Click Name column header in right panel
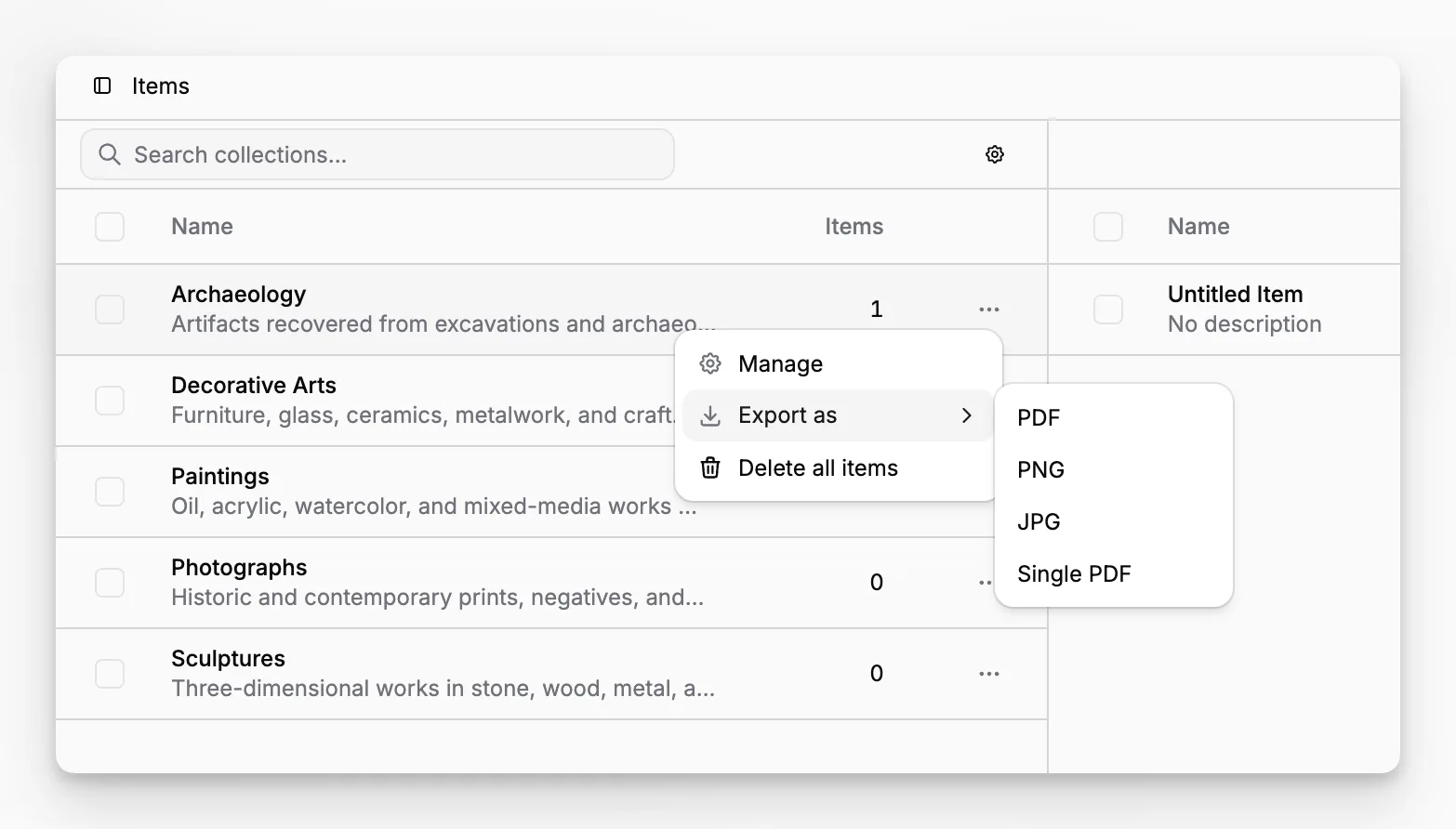1456x829 pixels. pos(1198,227)
